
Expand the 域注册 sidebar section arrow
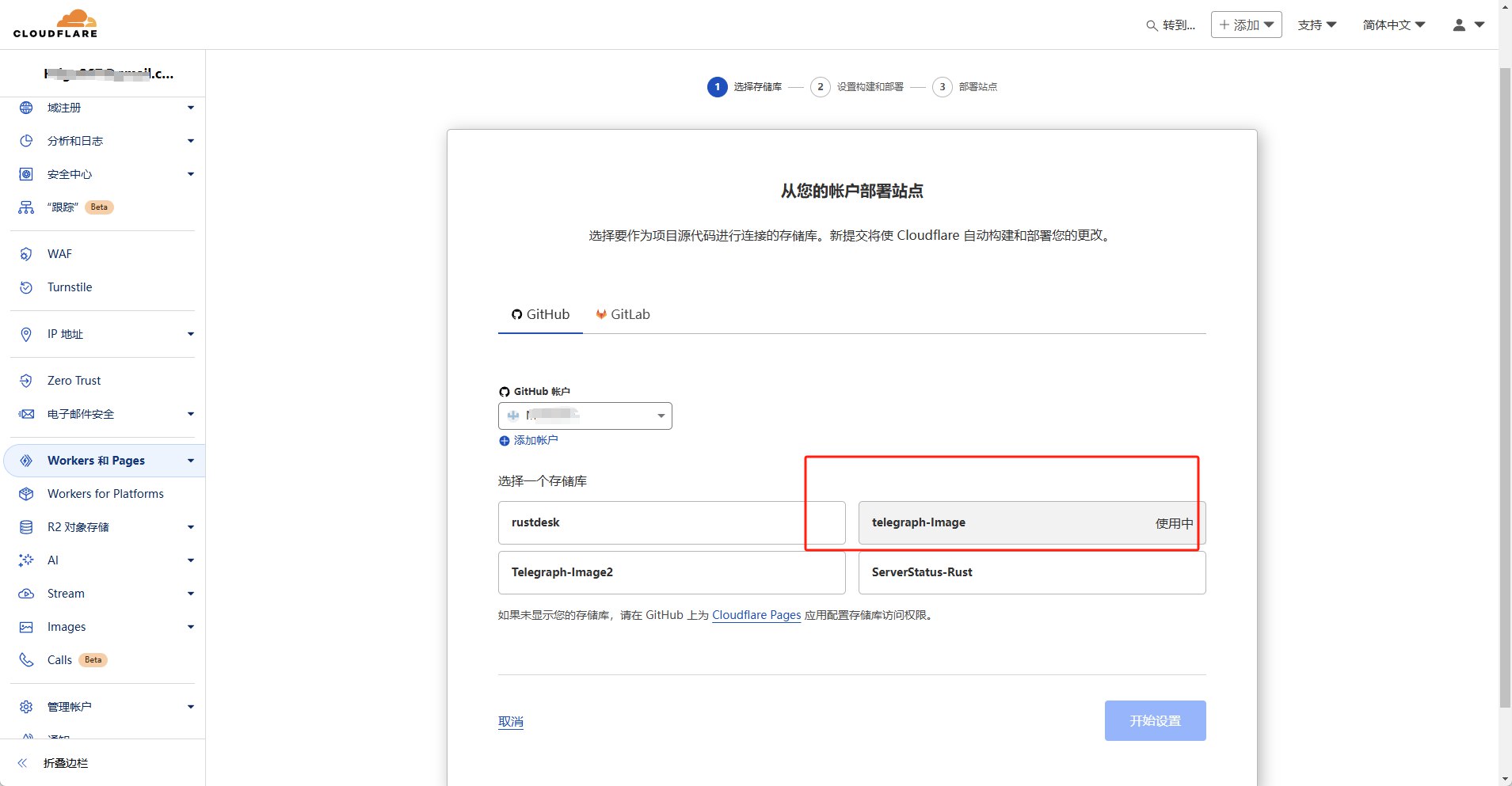(x=191, y=108)
